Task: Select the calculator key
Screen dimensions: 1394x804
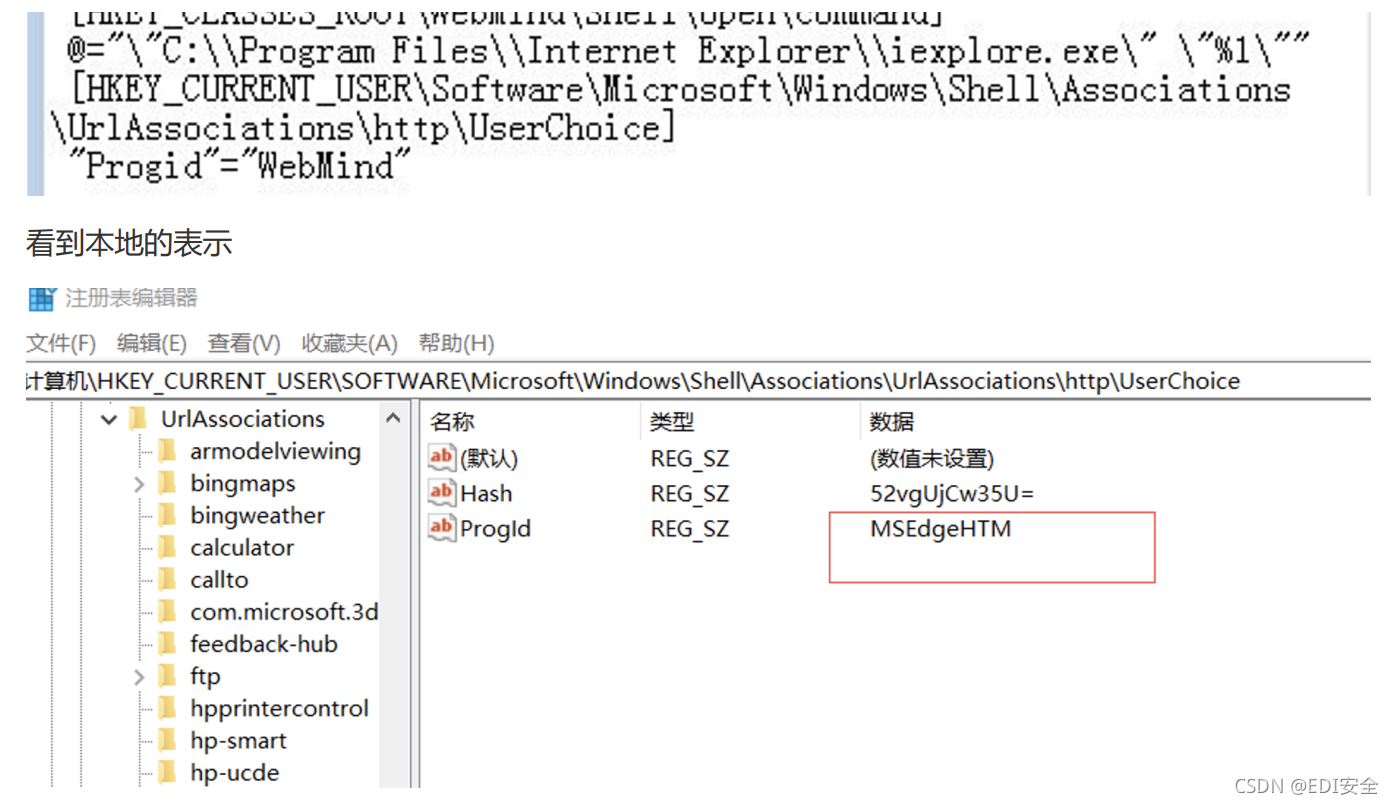Action: click(x=242, y=547)
